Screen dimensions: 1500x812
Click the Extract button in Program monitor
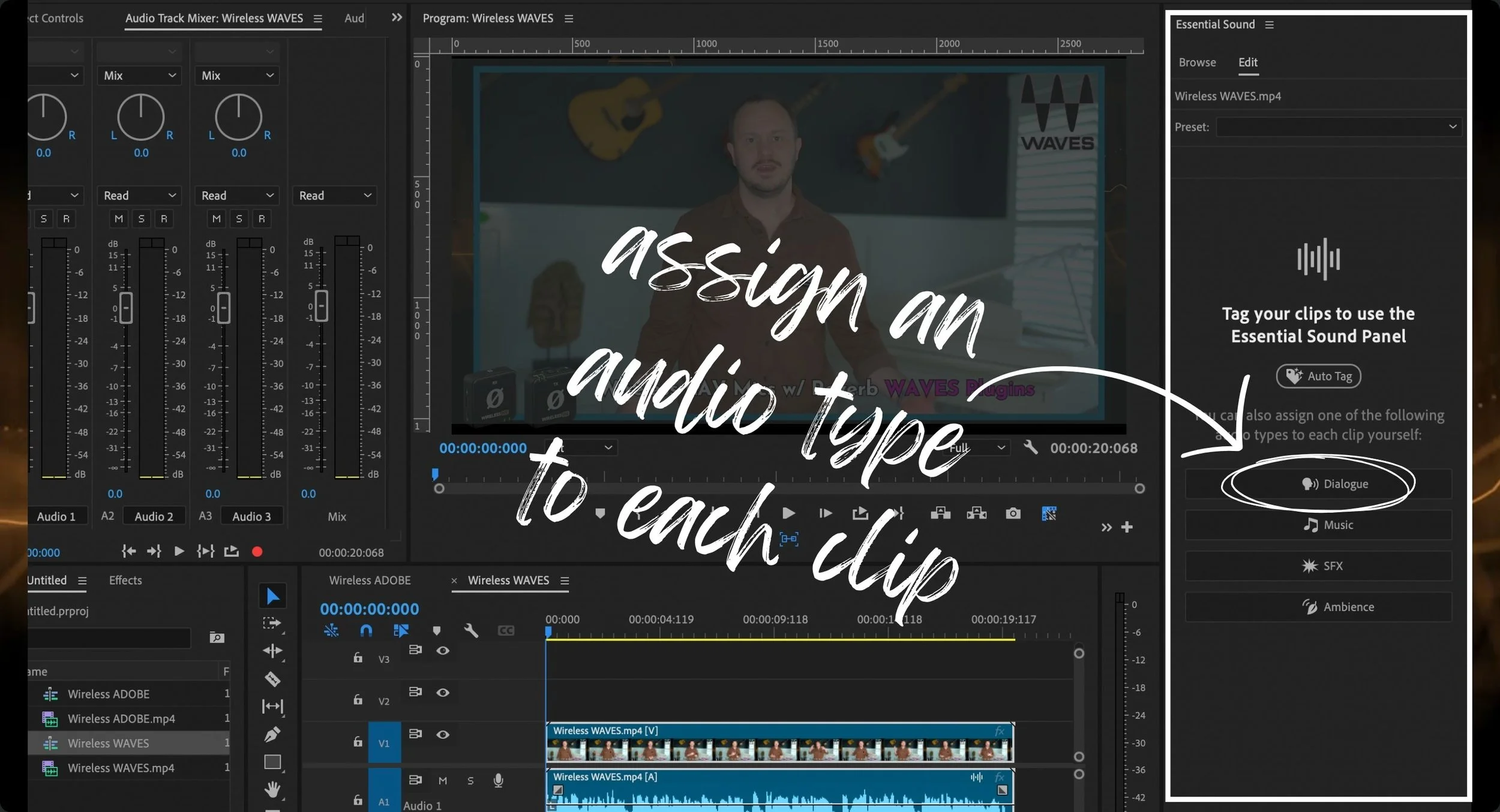(977, 513)
